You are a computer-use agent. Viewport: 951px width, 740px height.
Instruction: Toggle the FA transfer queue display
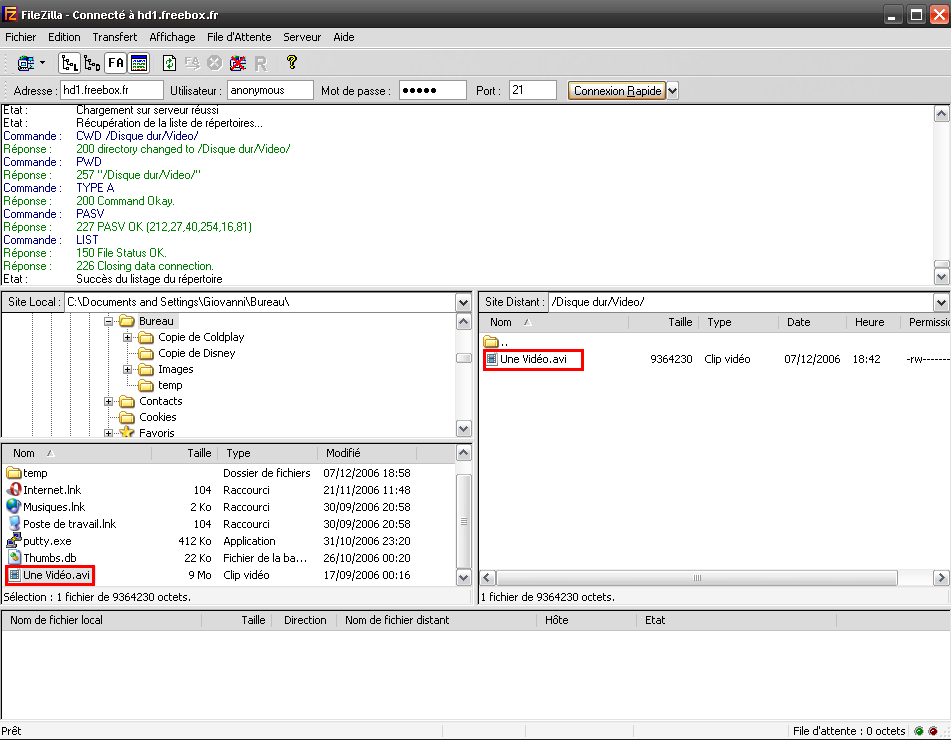115,62
